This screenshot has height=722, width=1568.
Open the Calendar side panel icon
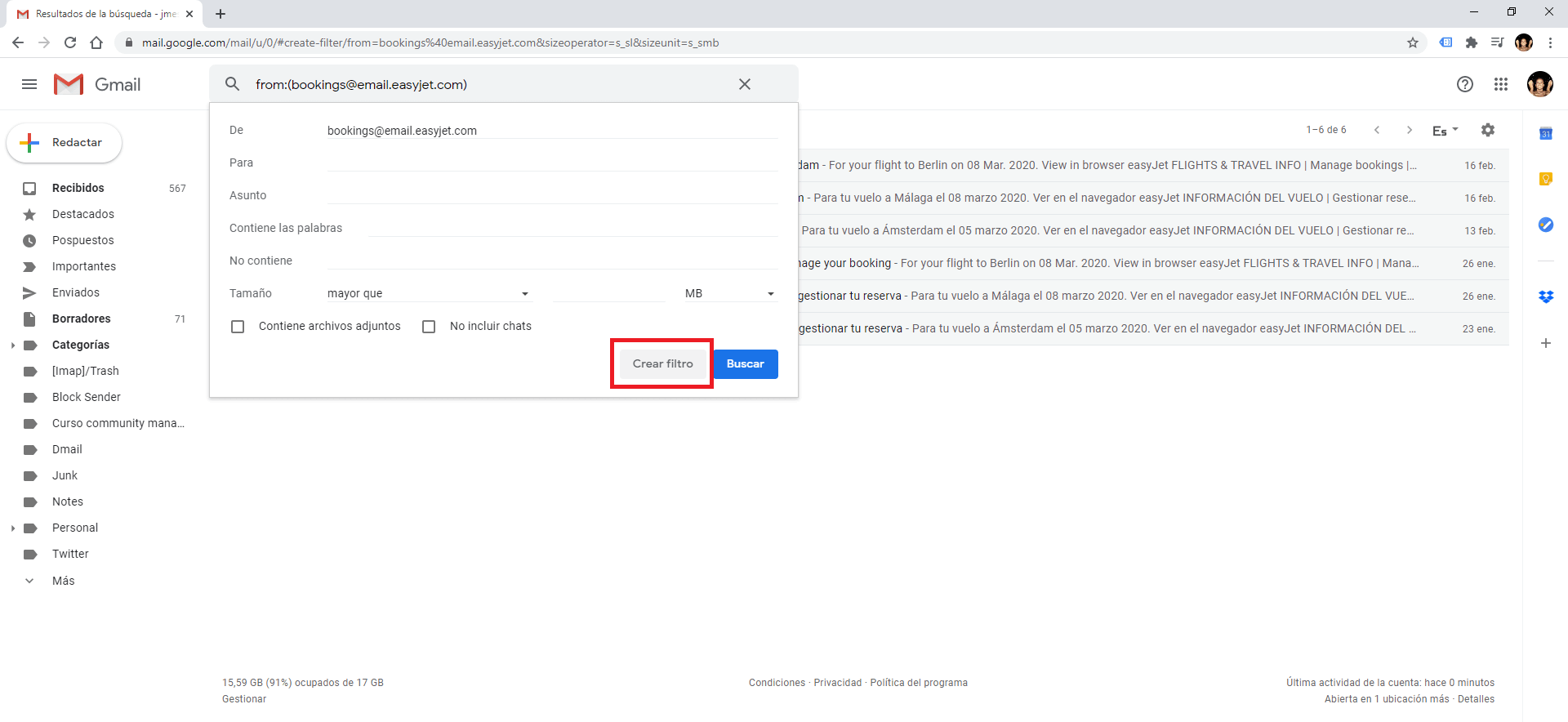1546,133
